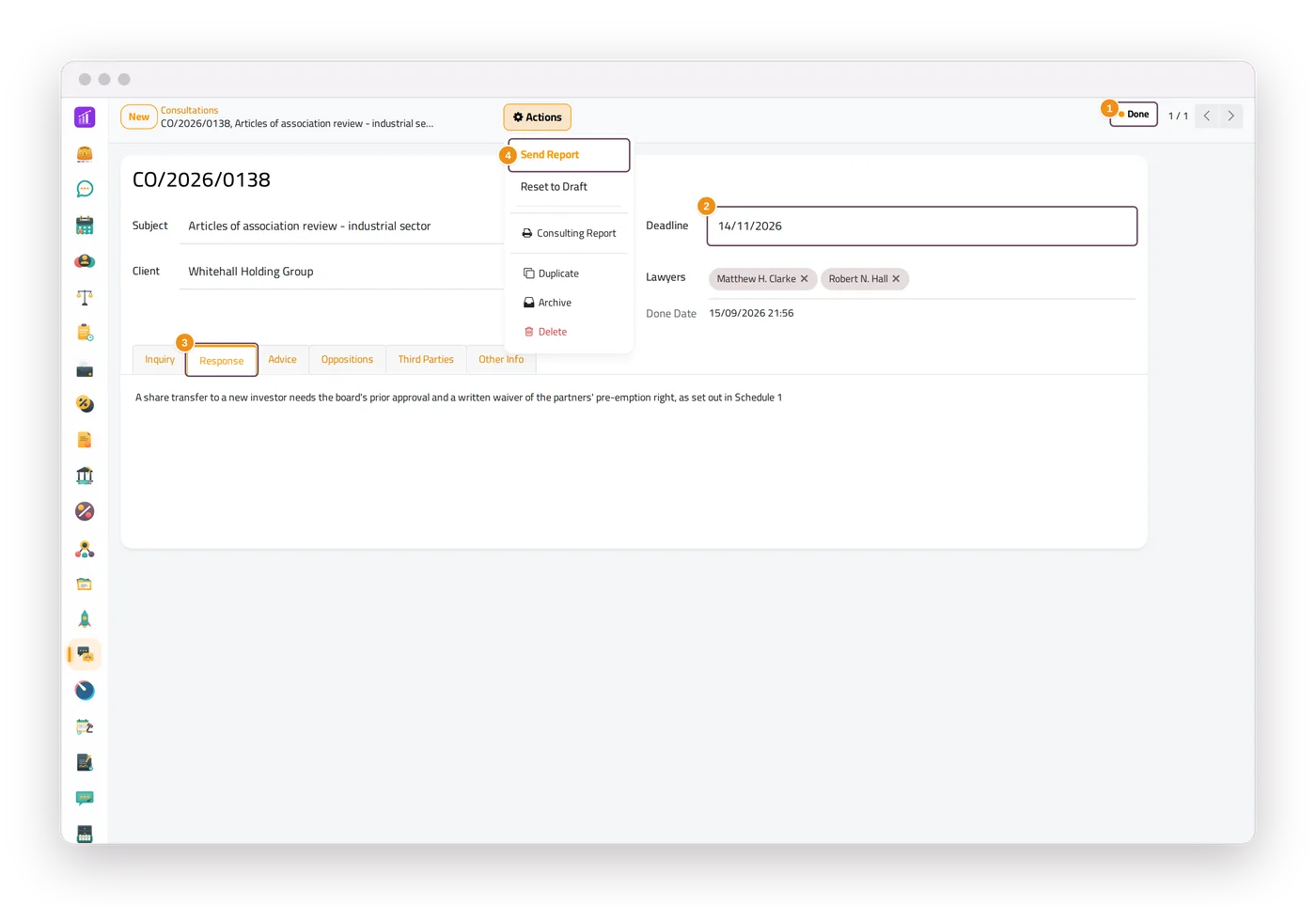The width and height of the screenshot is (1316, 905).
Task: Open the purple percent circle icon
Action: [85, 511]
